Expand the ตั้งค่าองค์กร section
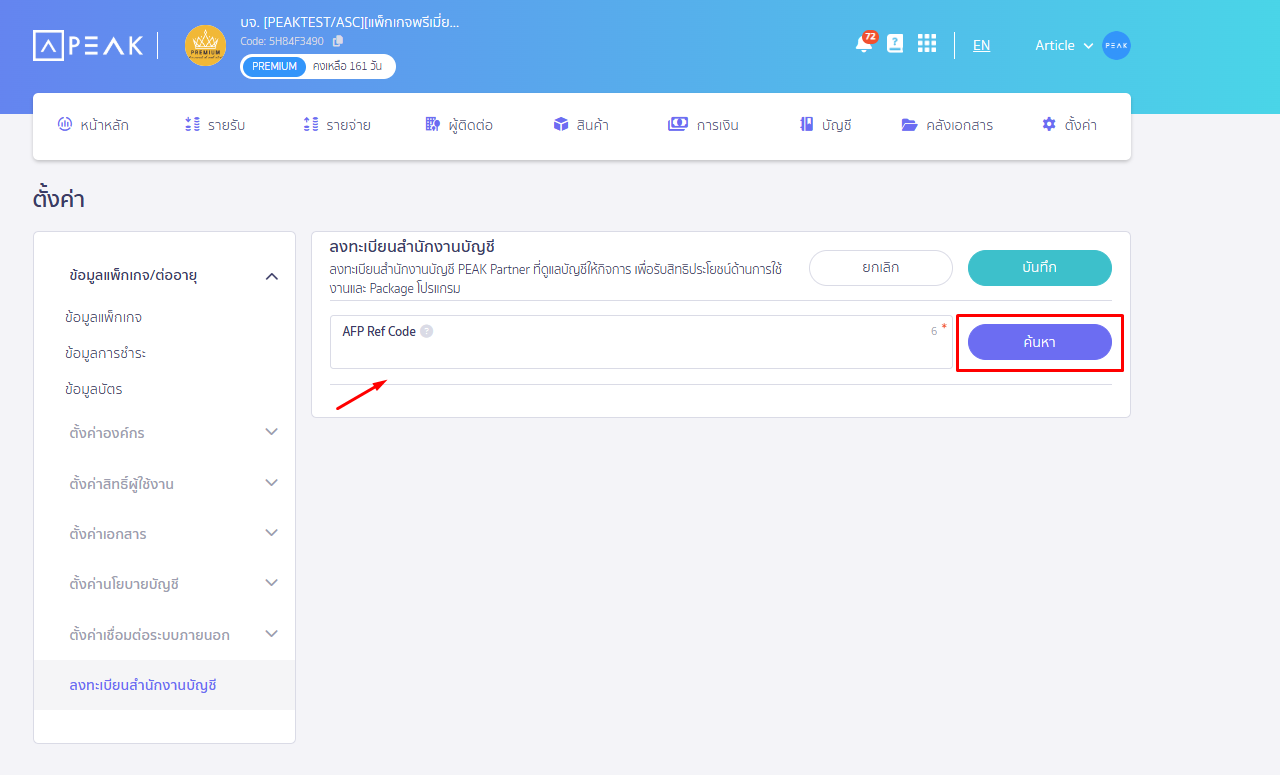The width and height of the screenshot is (1280, 775). click(x=164, y=432)
